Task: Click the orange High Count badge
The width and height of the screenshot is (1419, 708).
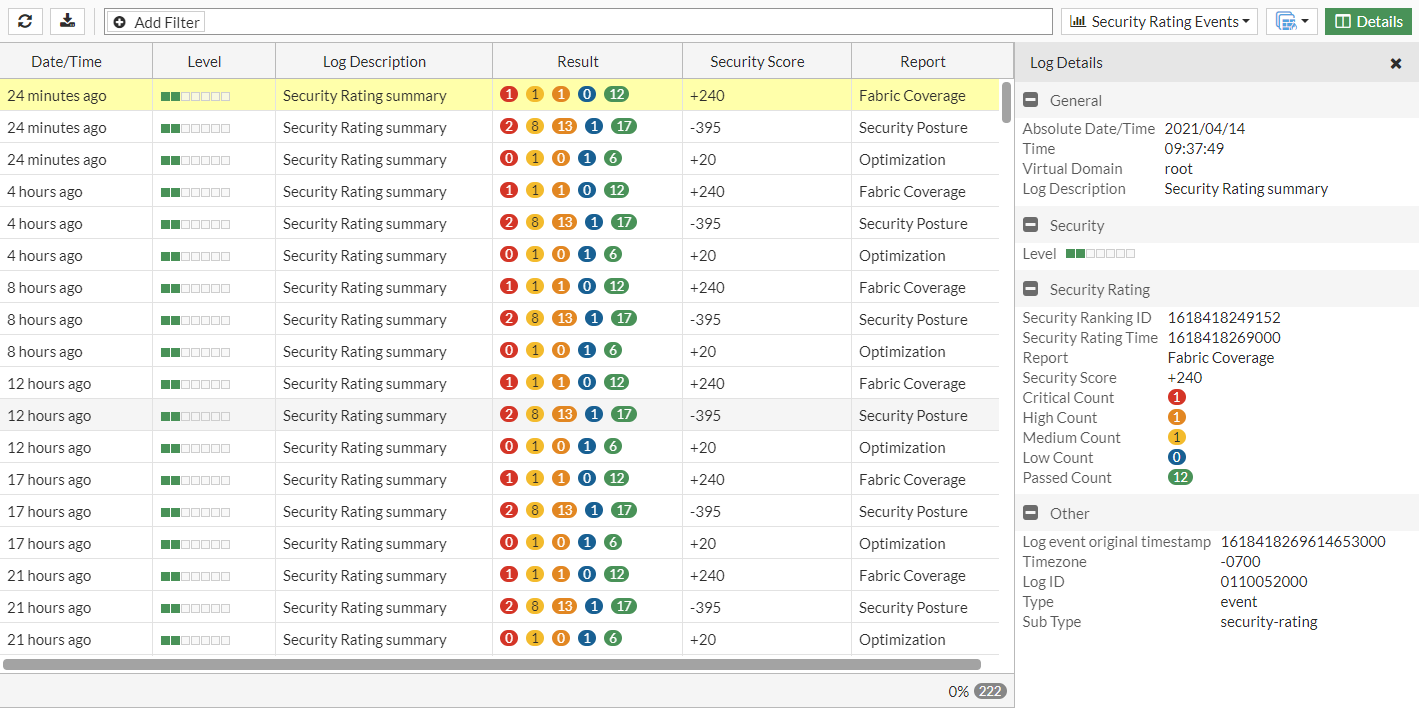Action: click(1177, 417)
